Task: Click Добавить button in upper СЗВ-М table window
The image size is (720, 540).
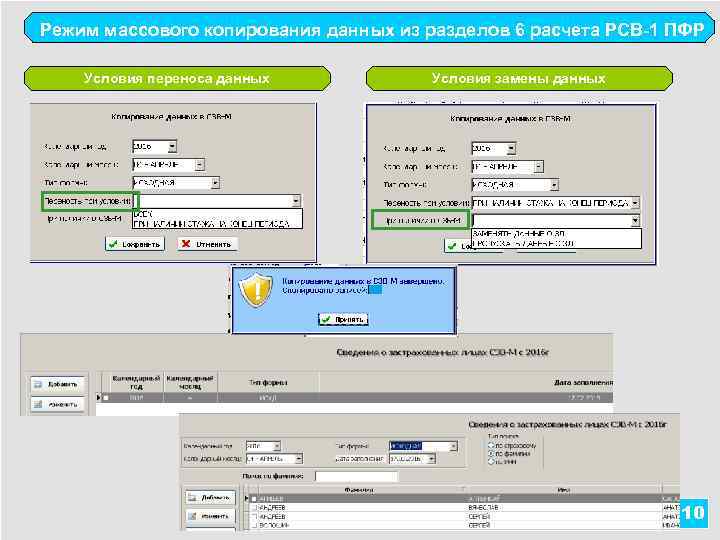Action: pos(57,384)
